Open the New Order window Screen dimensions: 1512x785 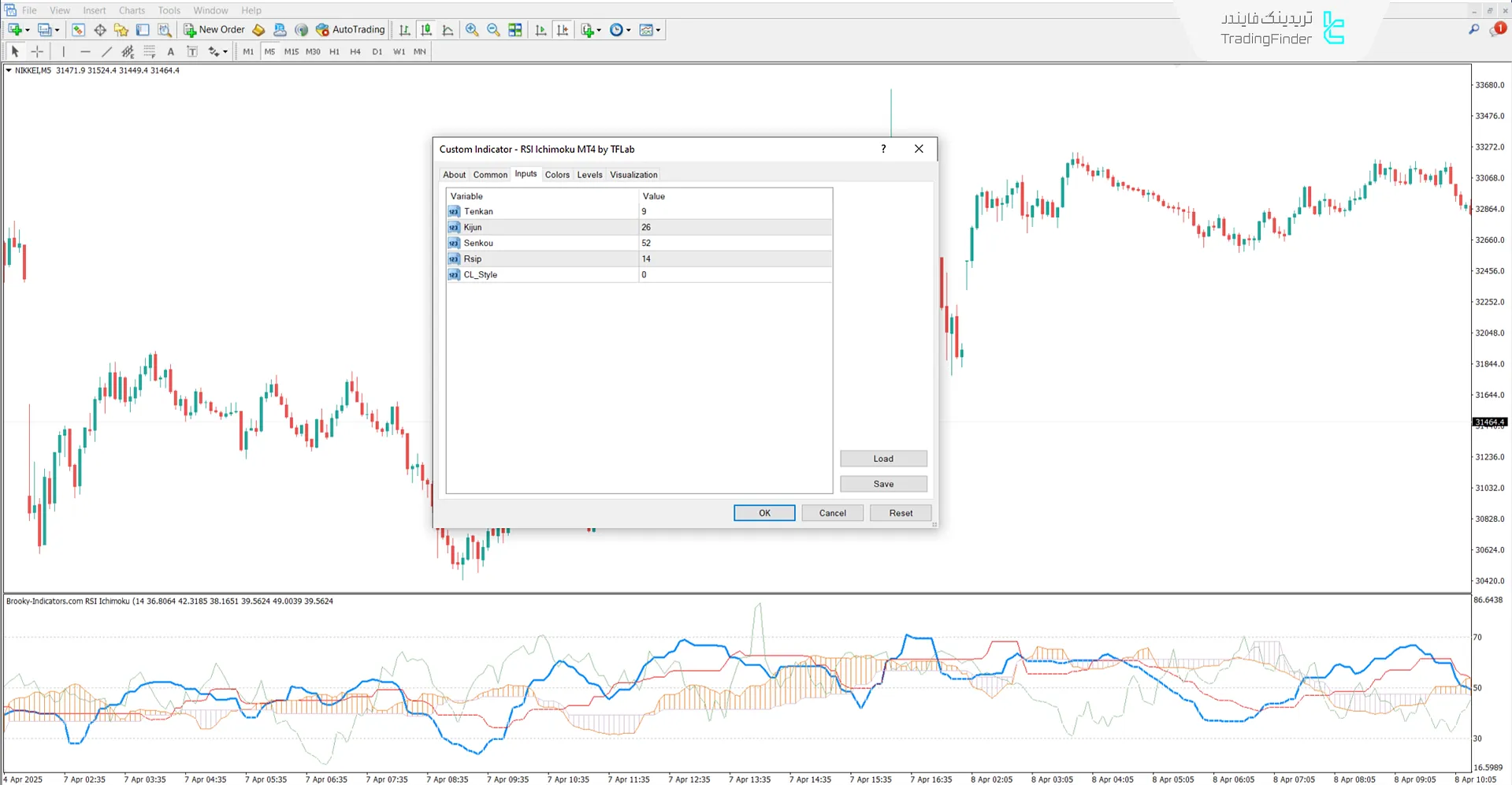(214, 29)
